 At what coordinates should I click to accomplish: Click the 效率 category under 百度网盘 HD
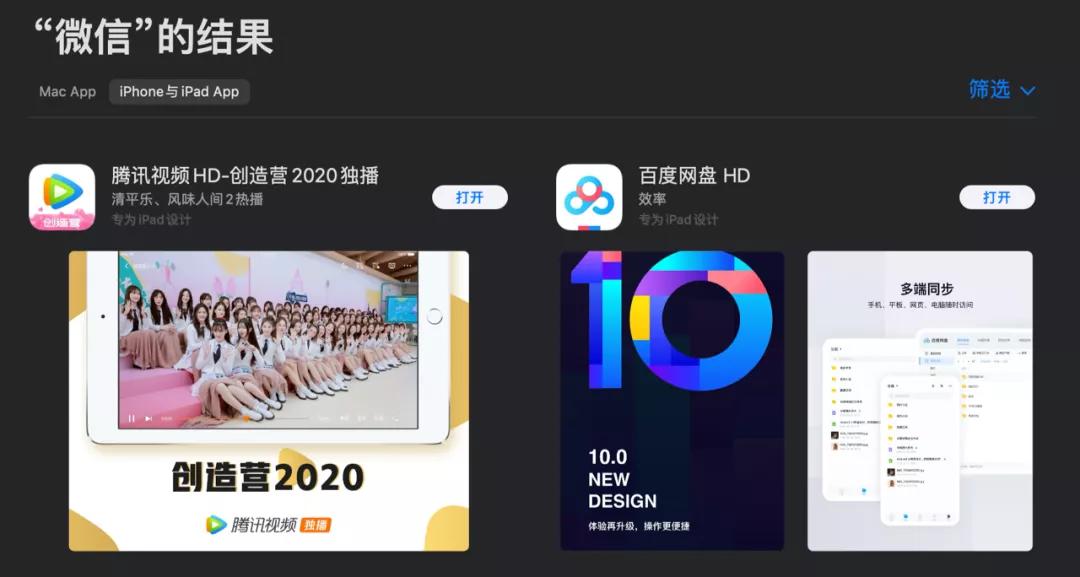pyautogui.click(x=652, y=199)
